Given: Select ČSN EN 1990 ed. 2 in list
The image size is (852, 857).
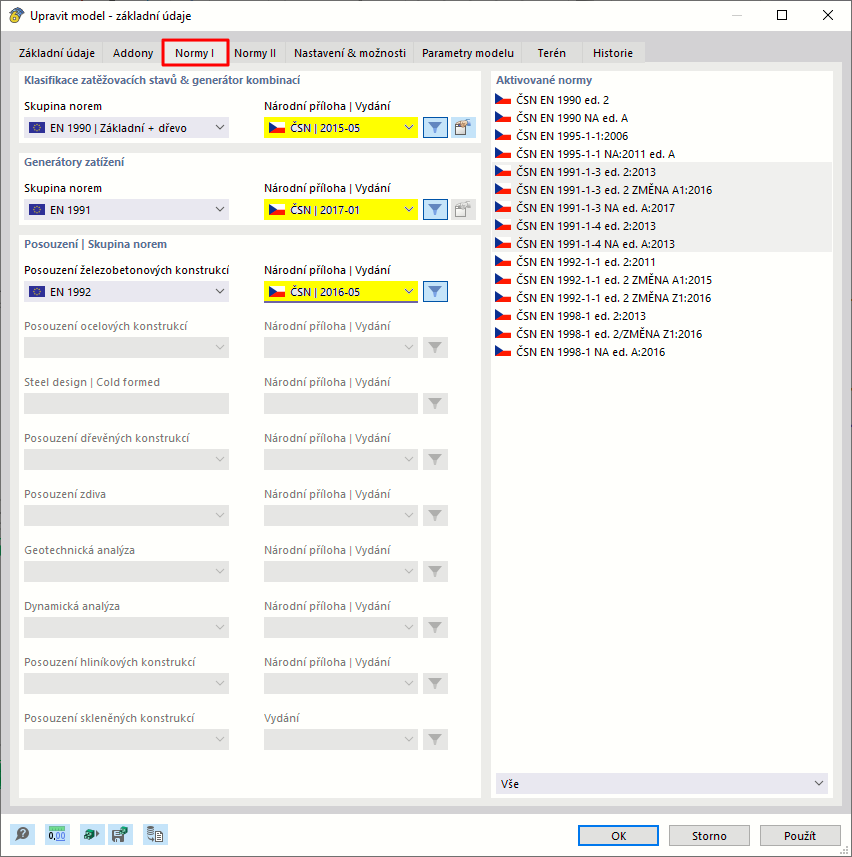Looking at the screenshot, I should (x=662, y=100).
